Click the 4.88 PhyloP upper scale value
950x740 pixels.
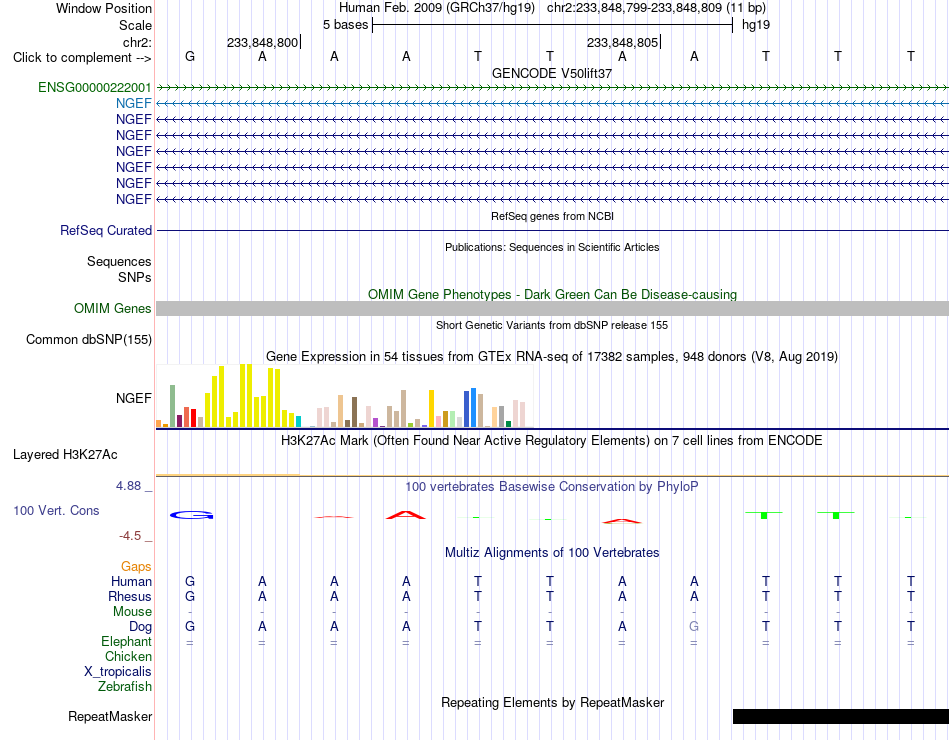(x=128, y=485)
